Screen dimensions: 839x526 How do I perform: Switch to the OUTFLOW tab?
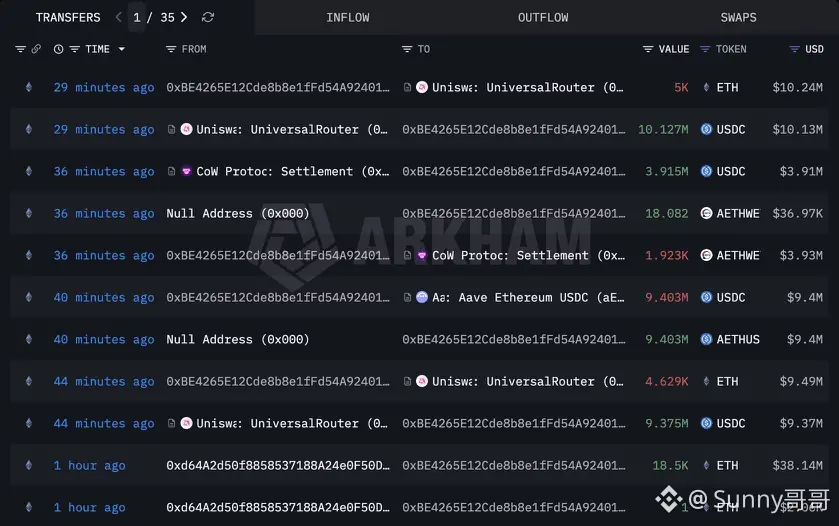(x=543, y=18)
